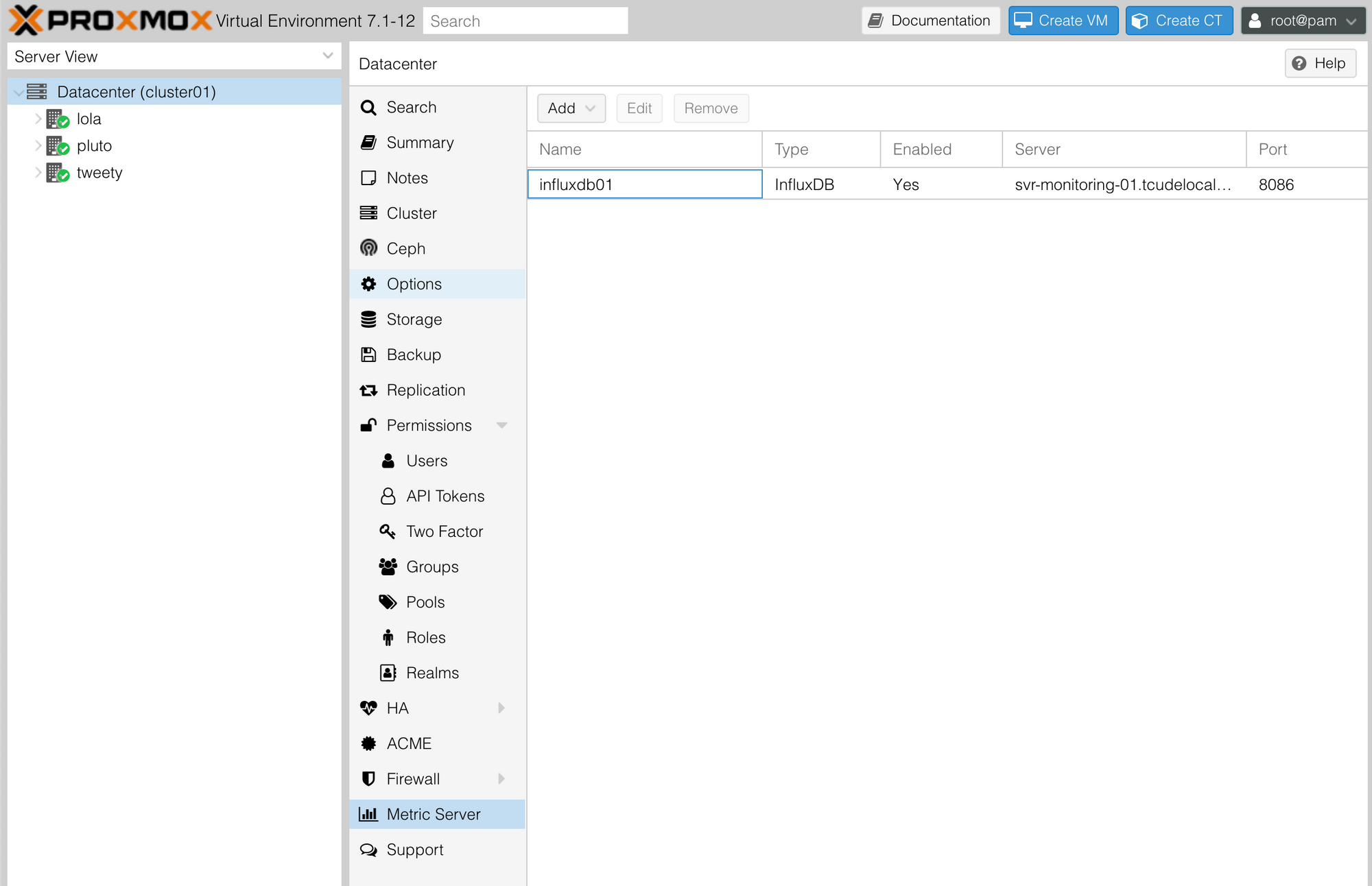The image size is (1372, 886).
Task: Sort by the Name column header
Action: 645,149
